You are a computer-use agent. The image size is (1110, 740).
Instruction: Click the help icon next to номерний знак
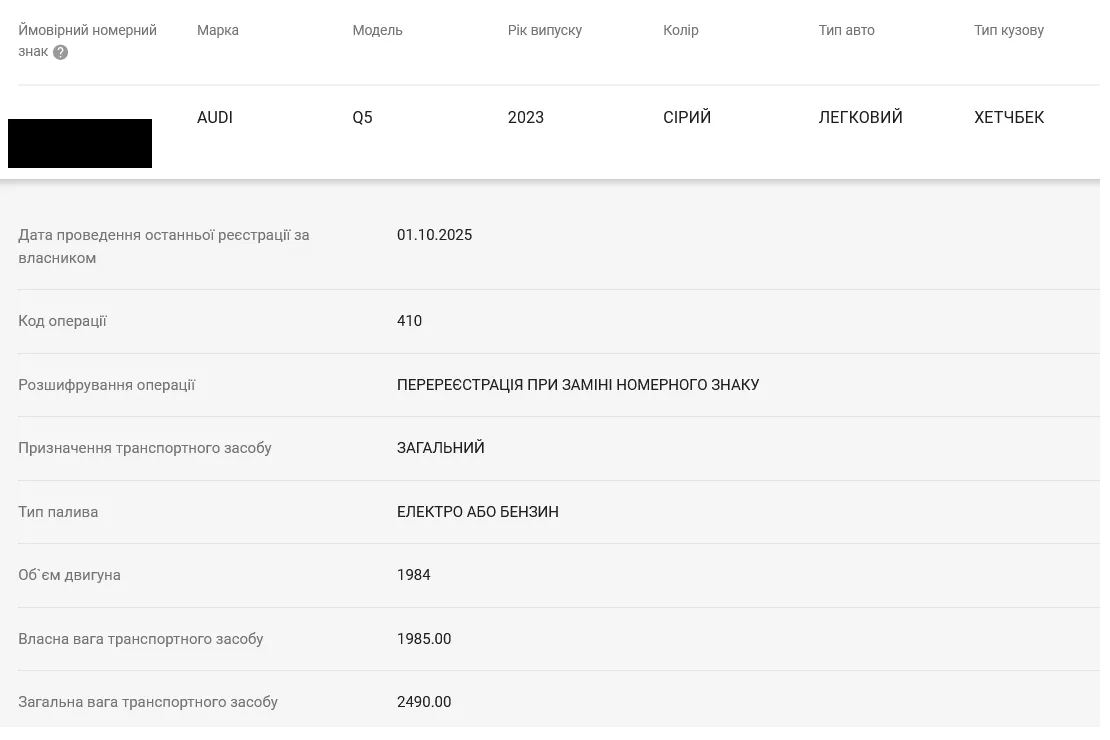[61, 52]
